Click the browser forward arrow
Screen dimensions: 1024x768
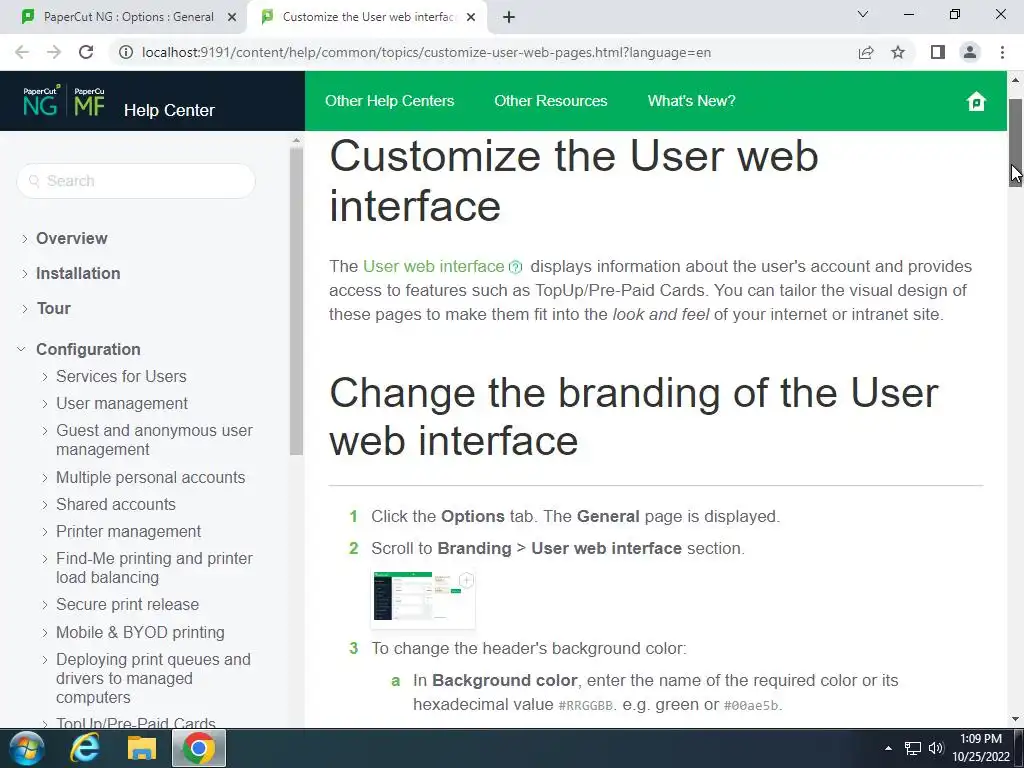54,52
